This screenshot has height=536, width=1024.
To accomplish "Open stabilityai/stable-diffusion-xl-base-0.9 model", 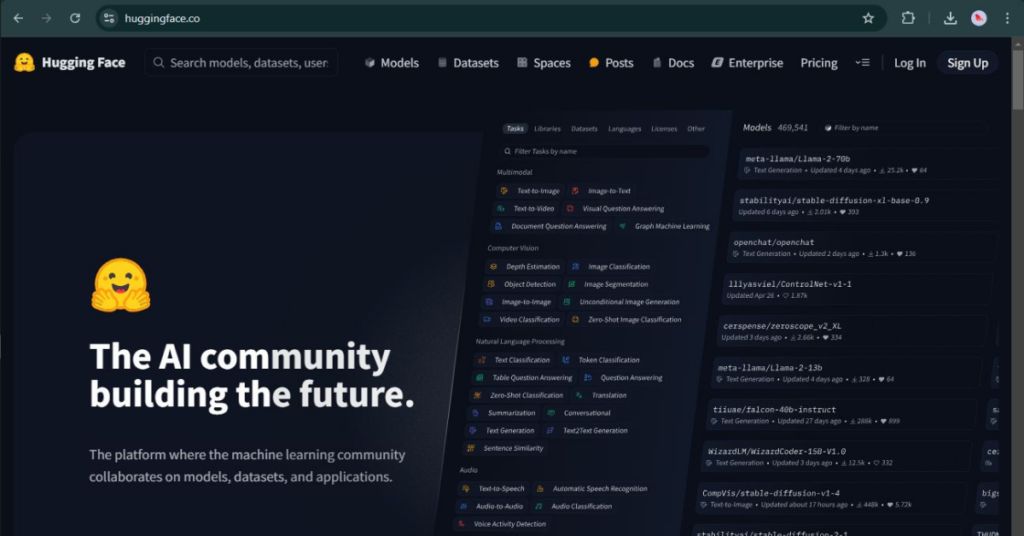I will 866,206.
